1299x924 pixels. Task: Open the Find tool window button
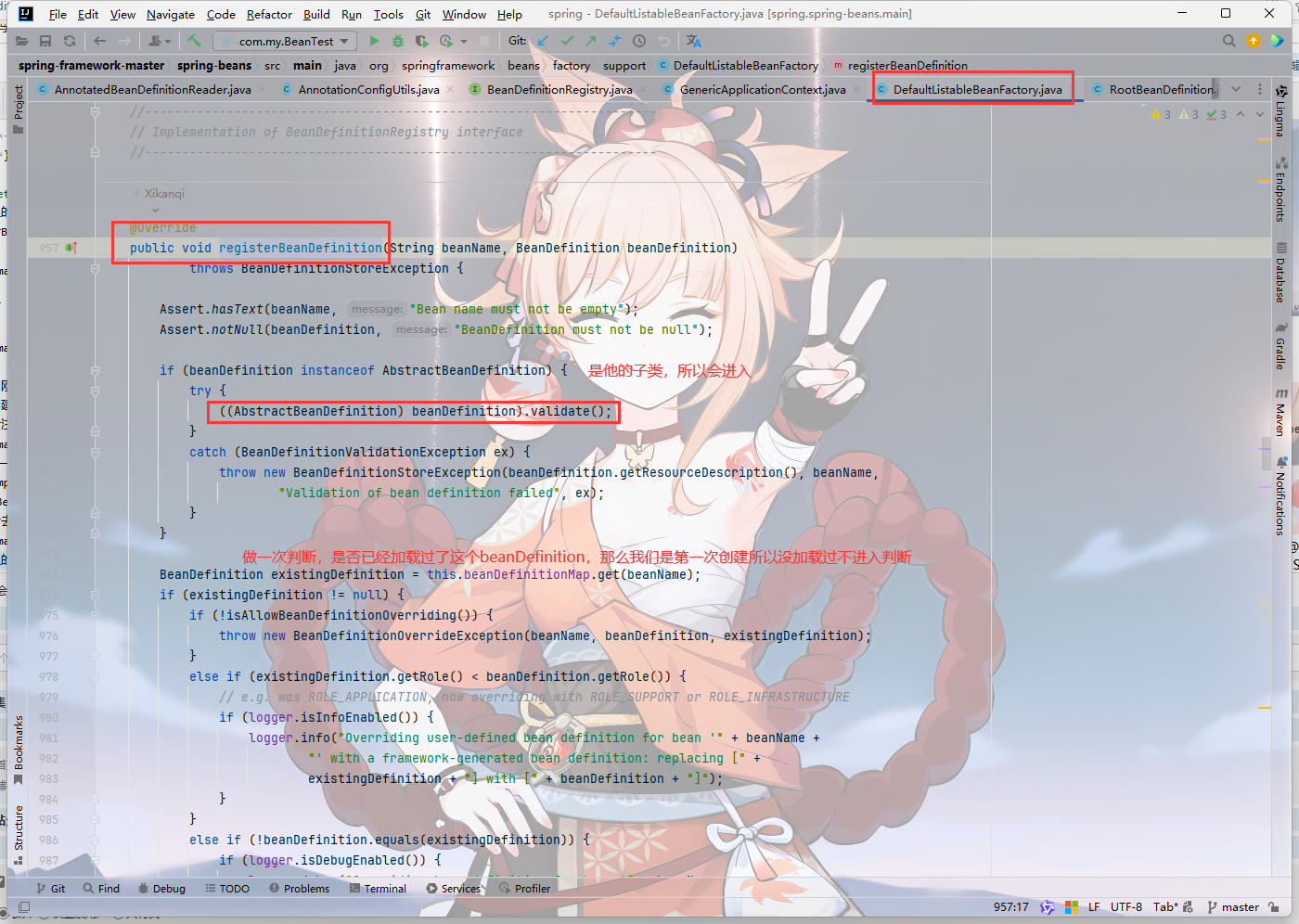101,888
